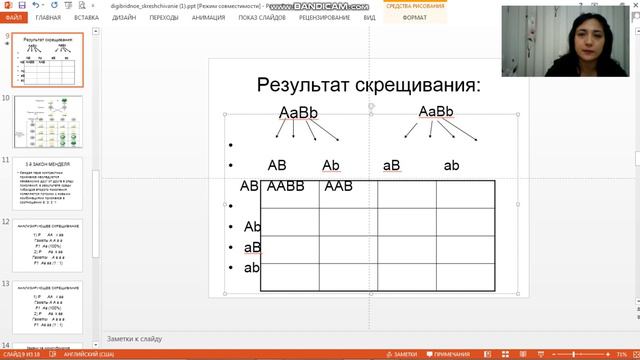Switch to Slide Sorter view icon
Viewport: 640px width, 360px height.
point(505,354)
